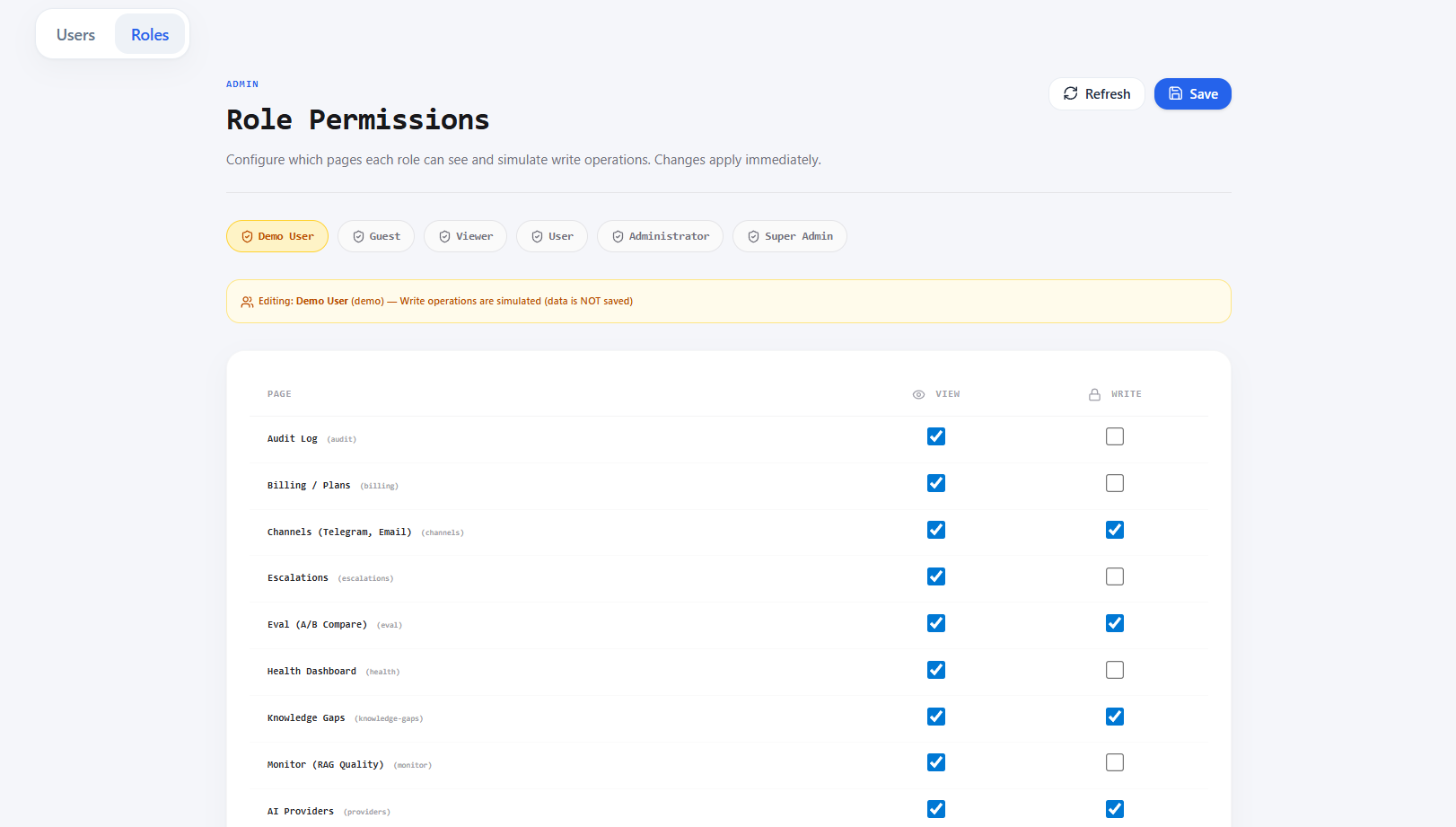Click the users icon in editing banner
Screen dimensions: 1456x827
tap(247, 302)
